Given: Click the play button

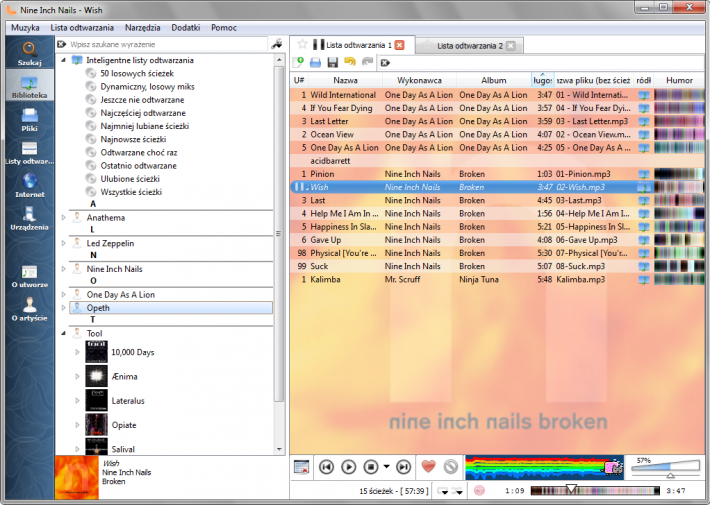Looking at the screenshot, I should (349, 467).
